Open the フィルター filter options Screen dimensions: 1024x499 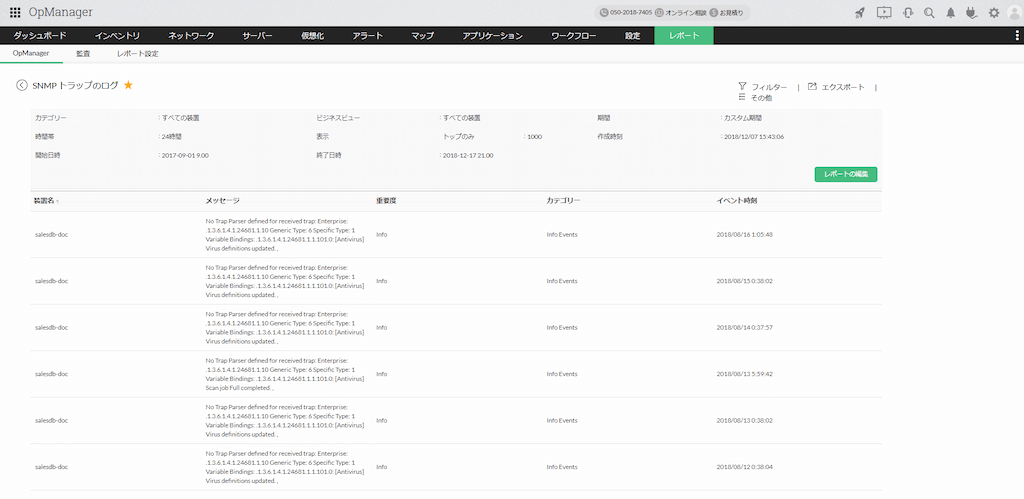pyautogui.click(x=762, y=87)
